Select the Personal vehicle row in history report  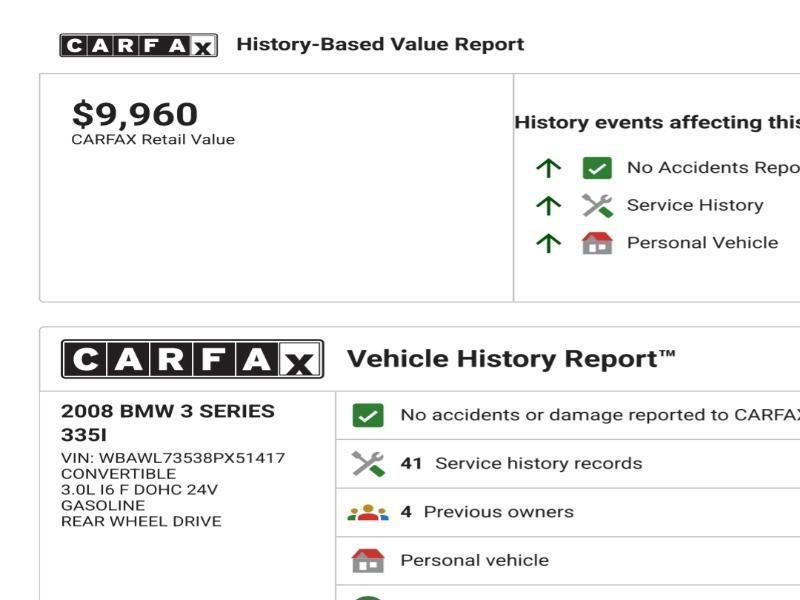tap(474, 560)
